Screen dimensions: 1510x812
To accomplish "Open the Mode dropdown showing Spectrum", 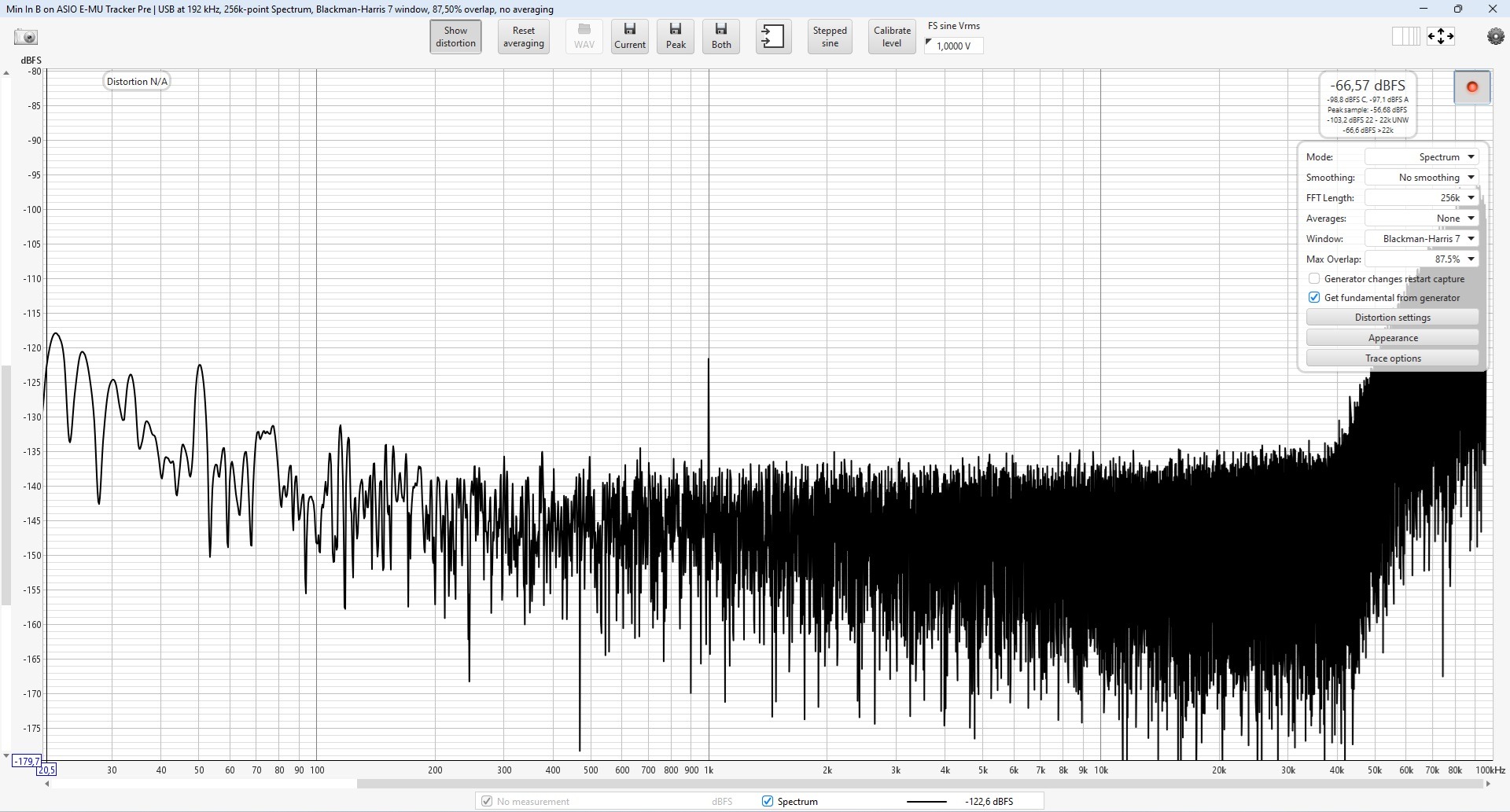I will [1422, 157].
